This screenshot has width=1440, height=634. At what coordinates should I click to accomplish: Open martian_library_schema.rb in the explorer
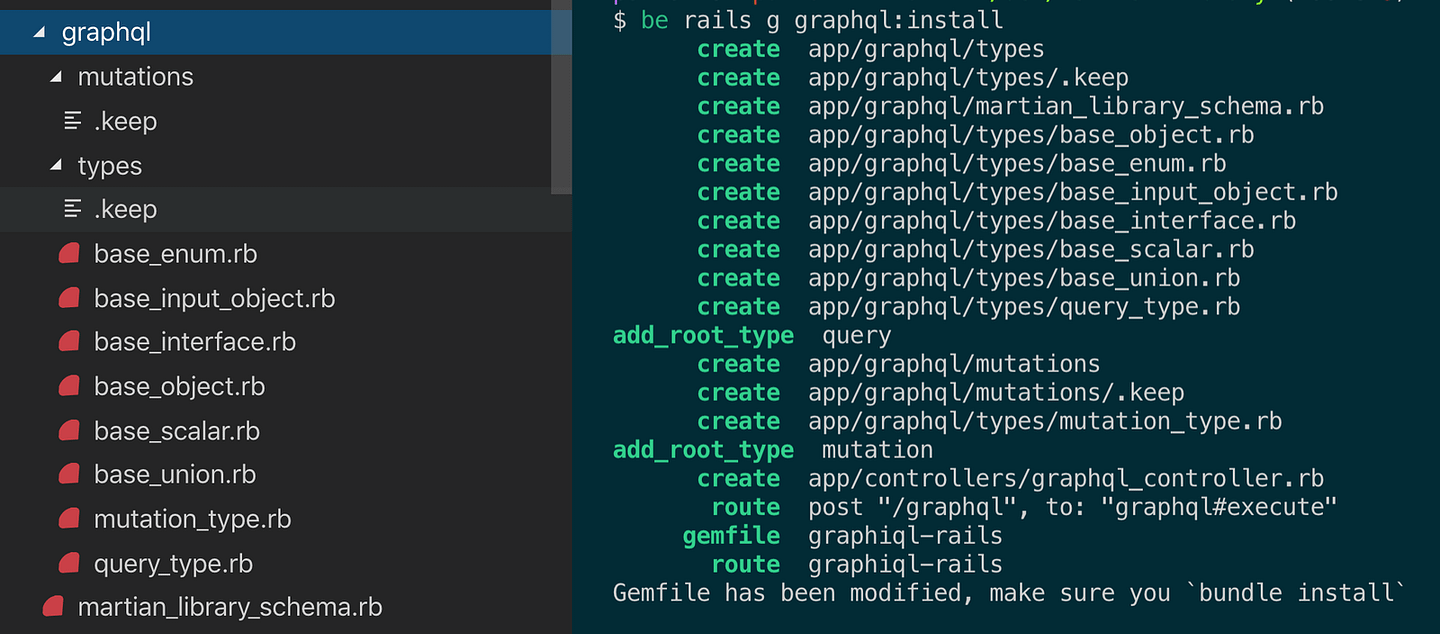pyautogui.click(x=230, y=608)
